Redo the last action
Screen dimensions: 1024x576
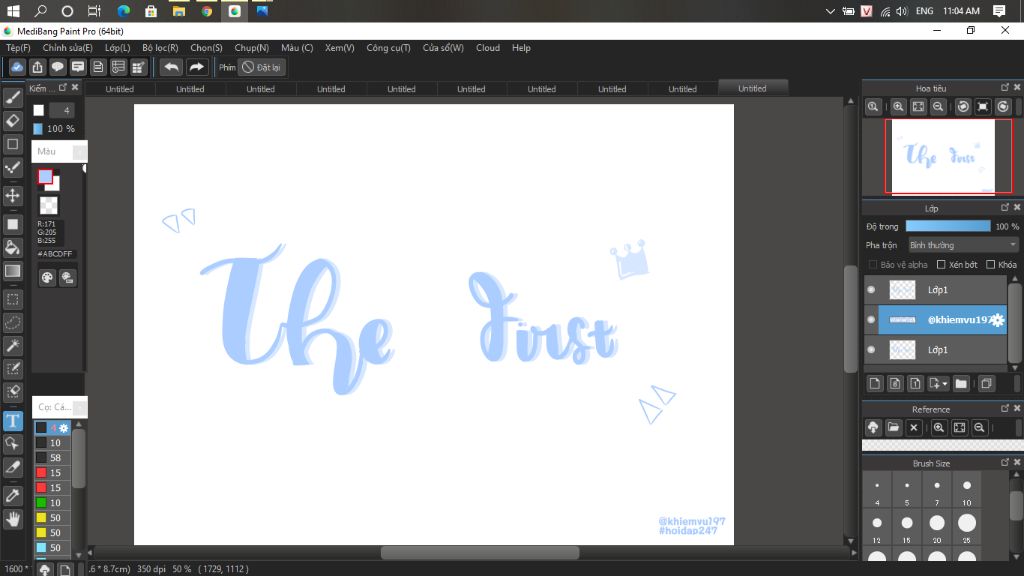[x=196, y=67]
